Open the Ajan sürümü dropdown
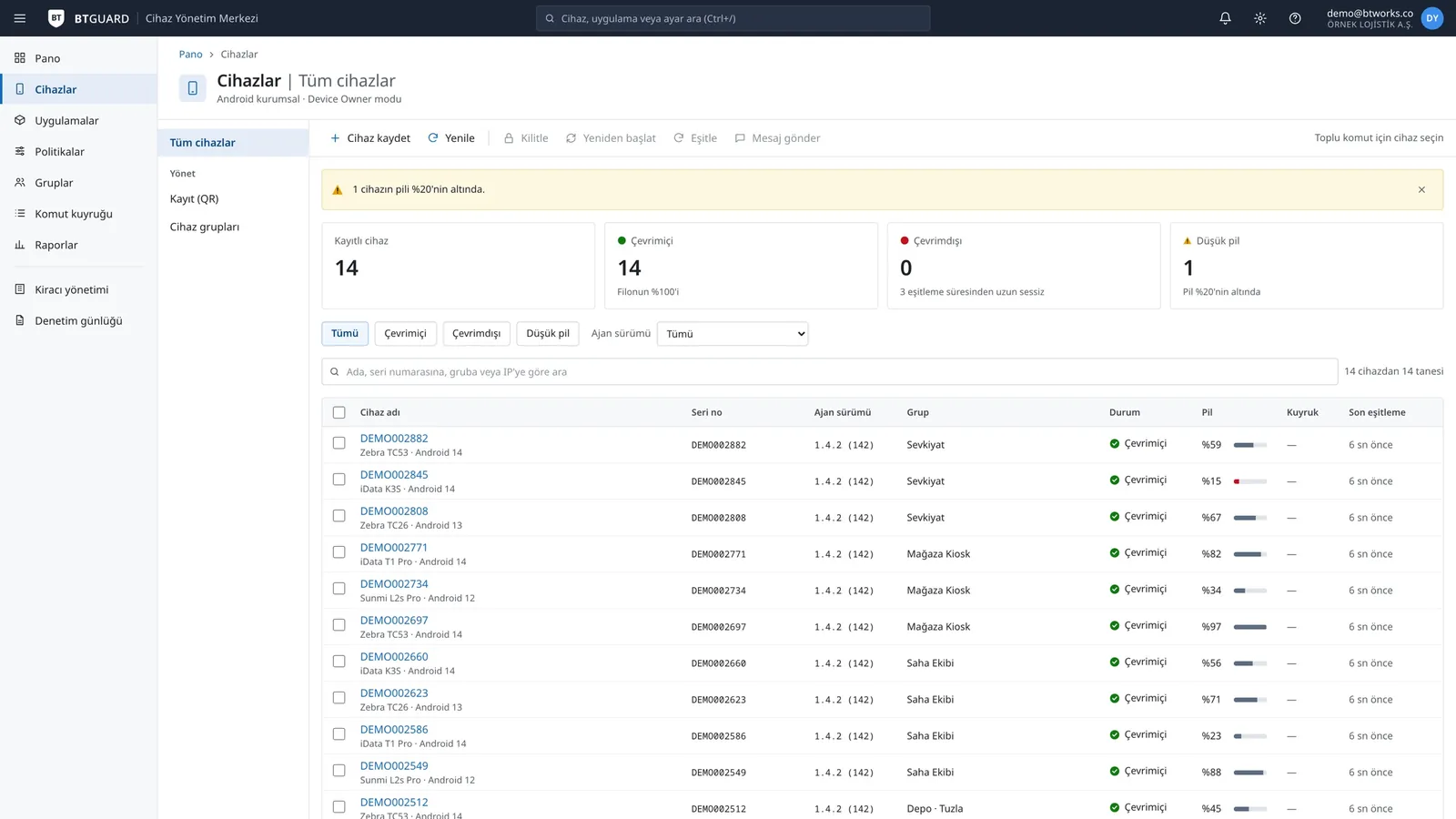 [x=733, y=334]
